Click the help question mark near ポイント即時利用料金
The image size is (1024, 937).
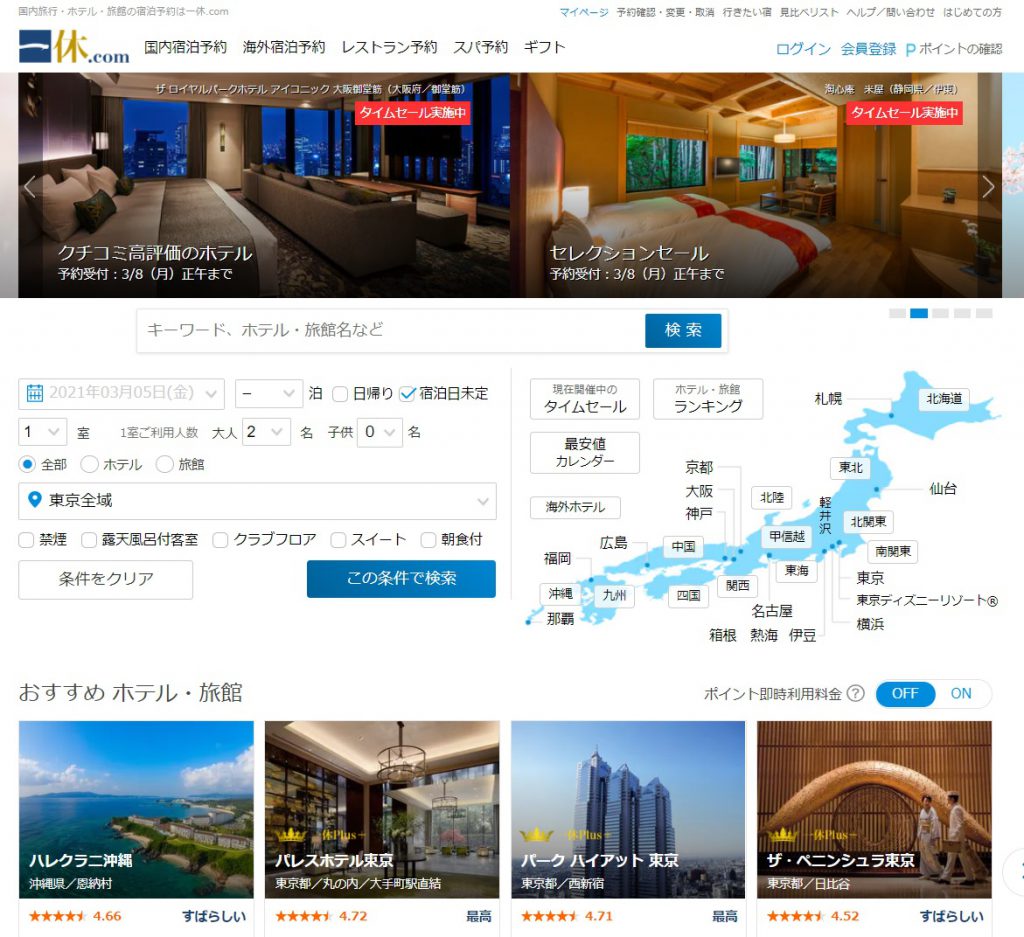855,693
